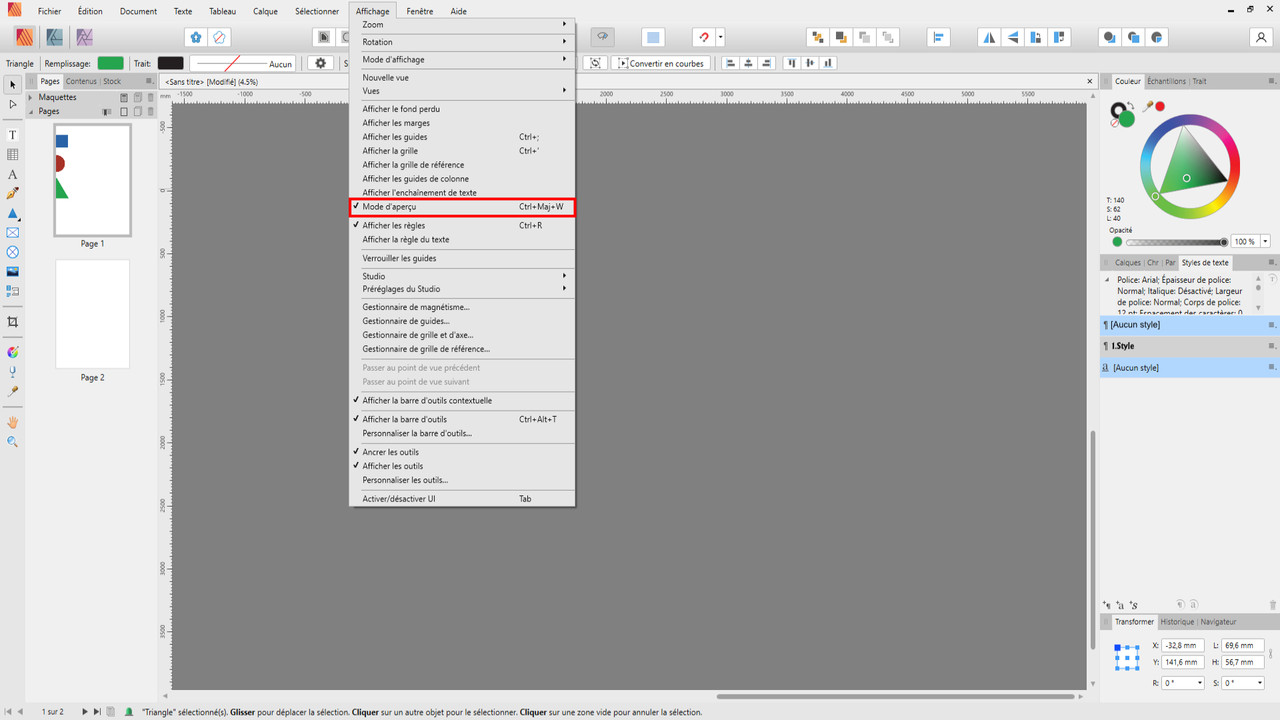This screenshot has width=1280, height=720.
Task: Select the Fill gradient tool
Action: (12, 352)
